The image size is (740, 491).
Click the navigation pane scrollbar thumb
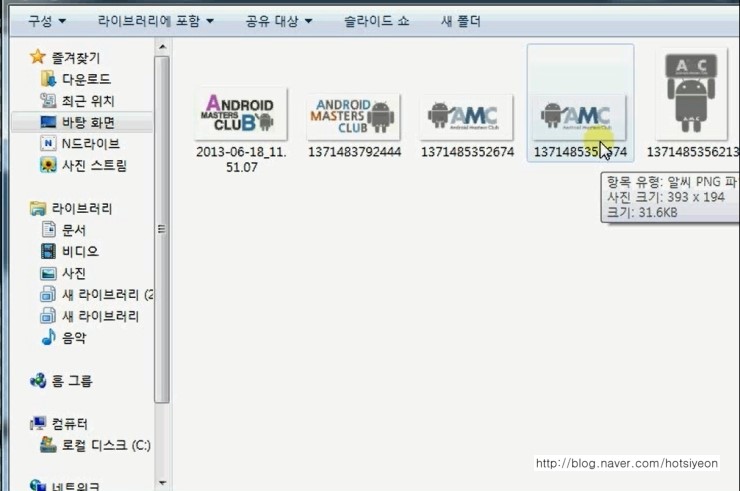tap(162, 229)
